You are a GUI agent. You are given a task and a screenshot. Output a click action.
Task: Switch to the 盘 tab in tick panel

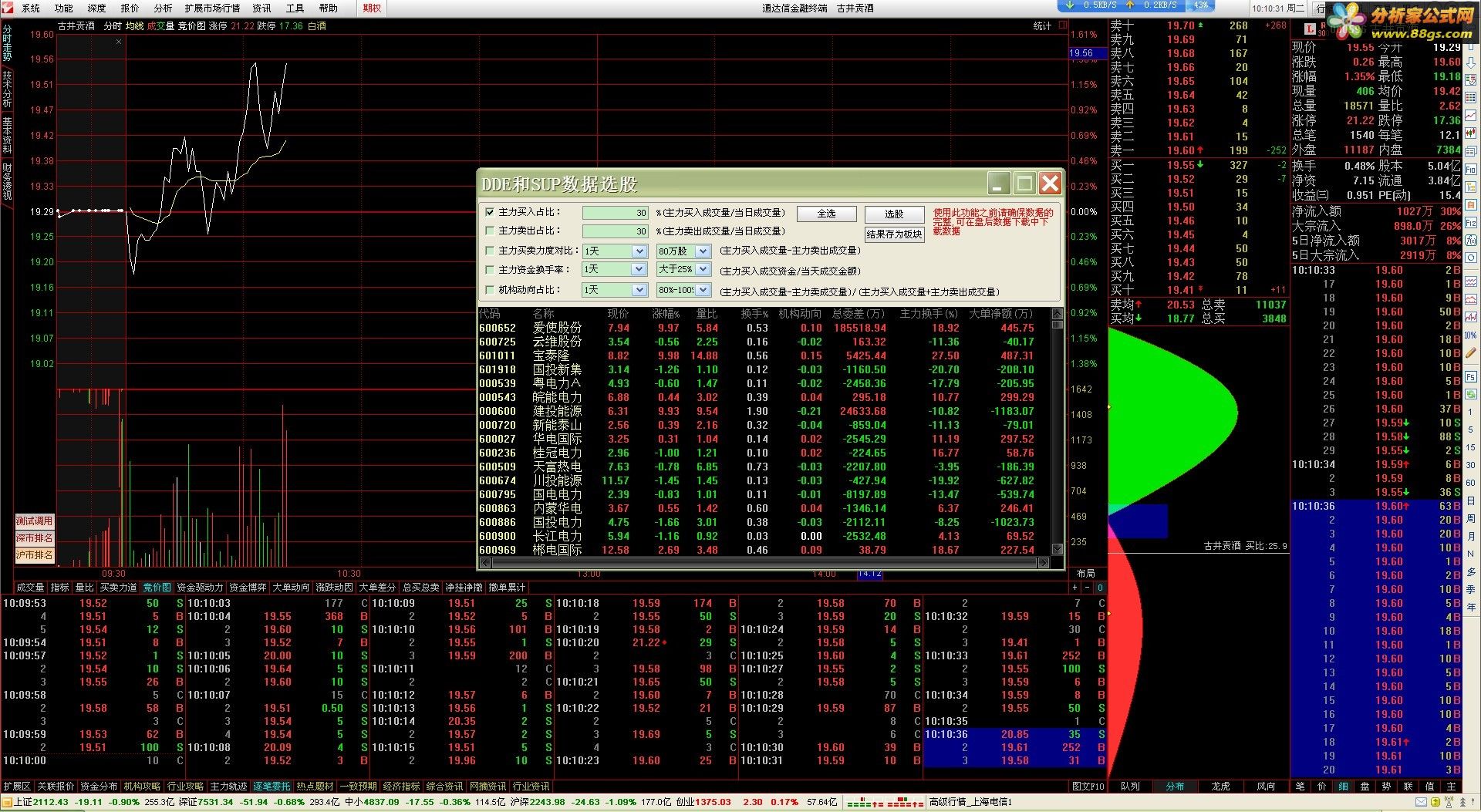pyautogui.click(x=1365, y=787)
